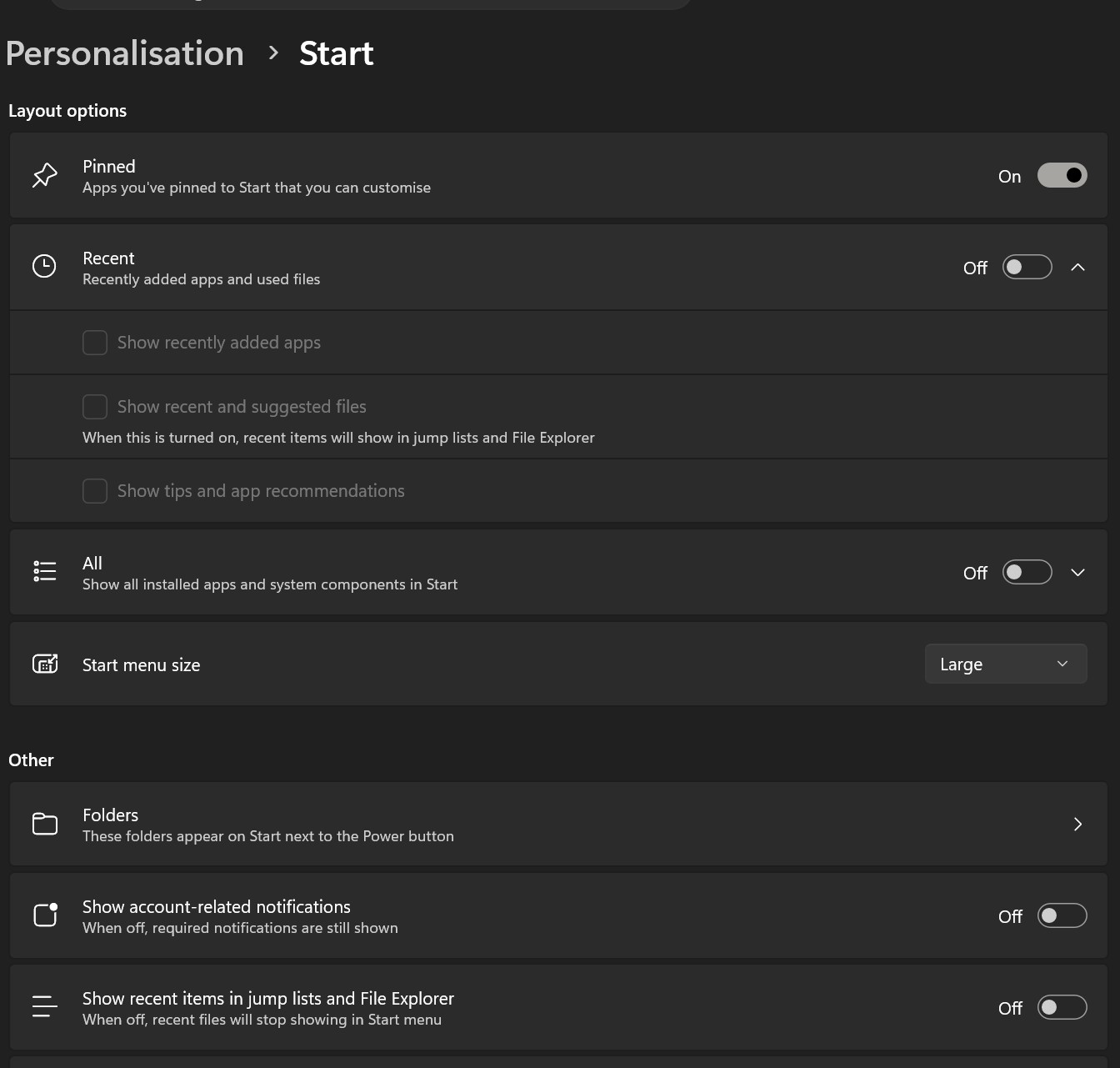Image resolution: width=1120 pixels, height=1068 pixels.
Task: Tick Show tips and app recommendations checkbox
Action: [x=95, y=491]
